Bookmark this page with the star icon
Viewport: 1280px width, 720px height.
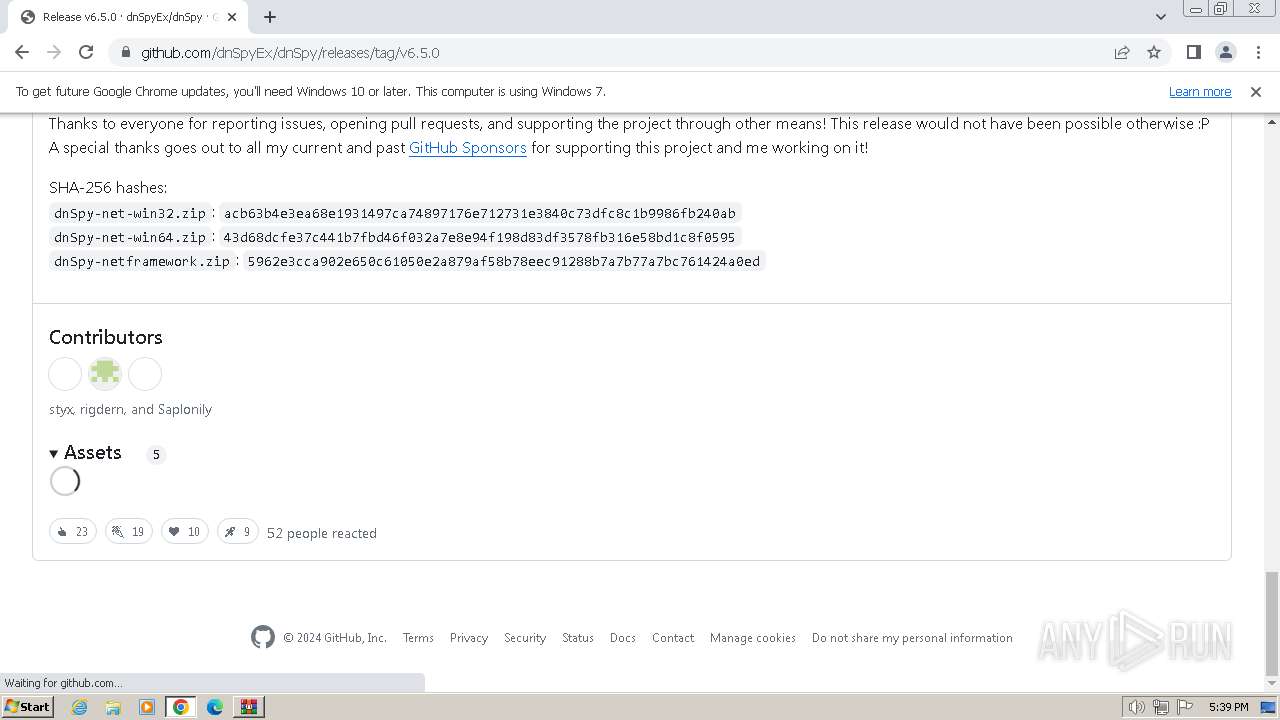(1154, 52)
